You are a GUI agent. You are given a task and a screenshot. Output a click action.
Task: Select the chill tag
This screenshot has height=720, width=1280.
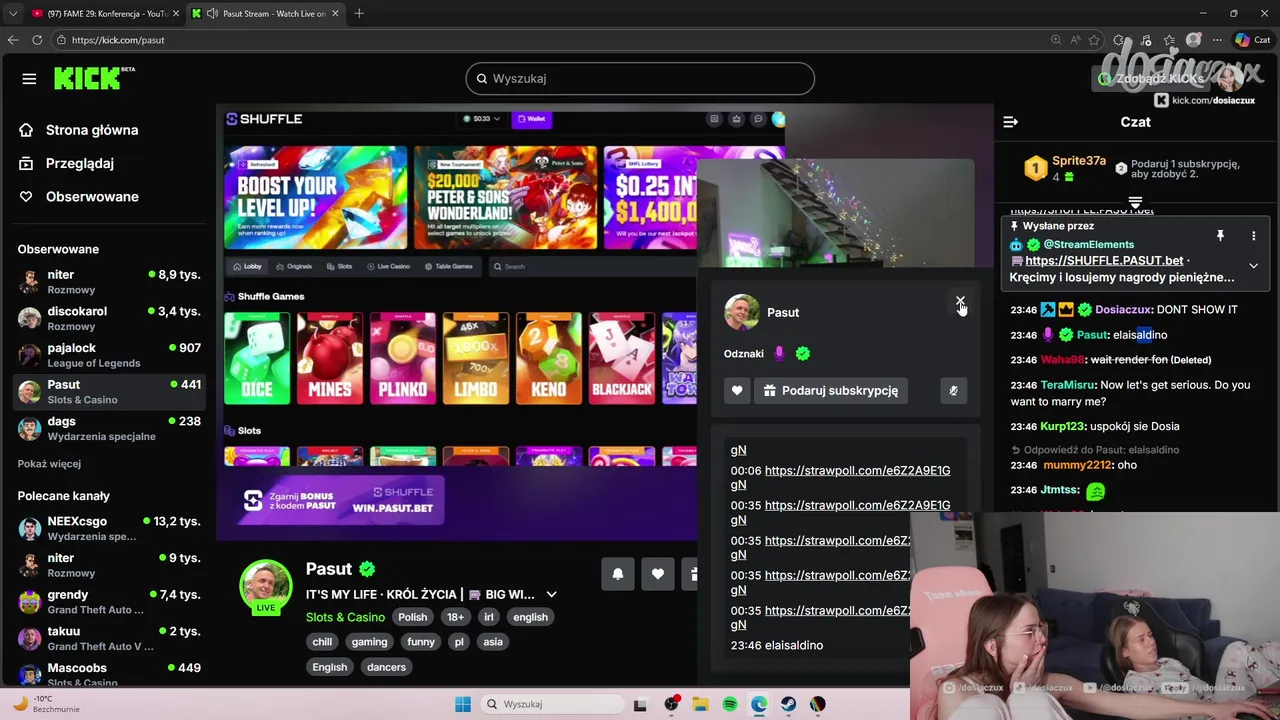[x=322, y=642]
